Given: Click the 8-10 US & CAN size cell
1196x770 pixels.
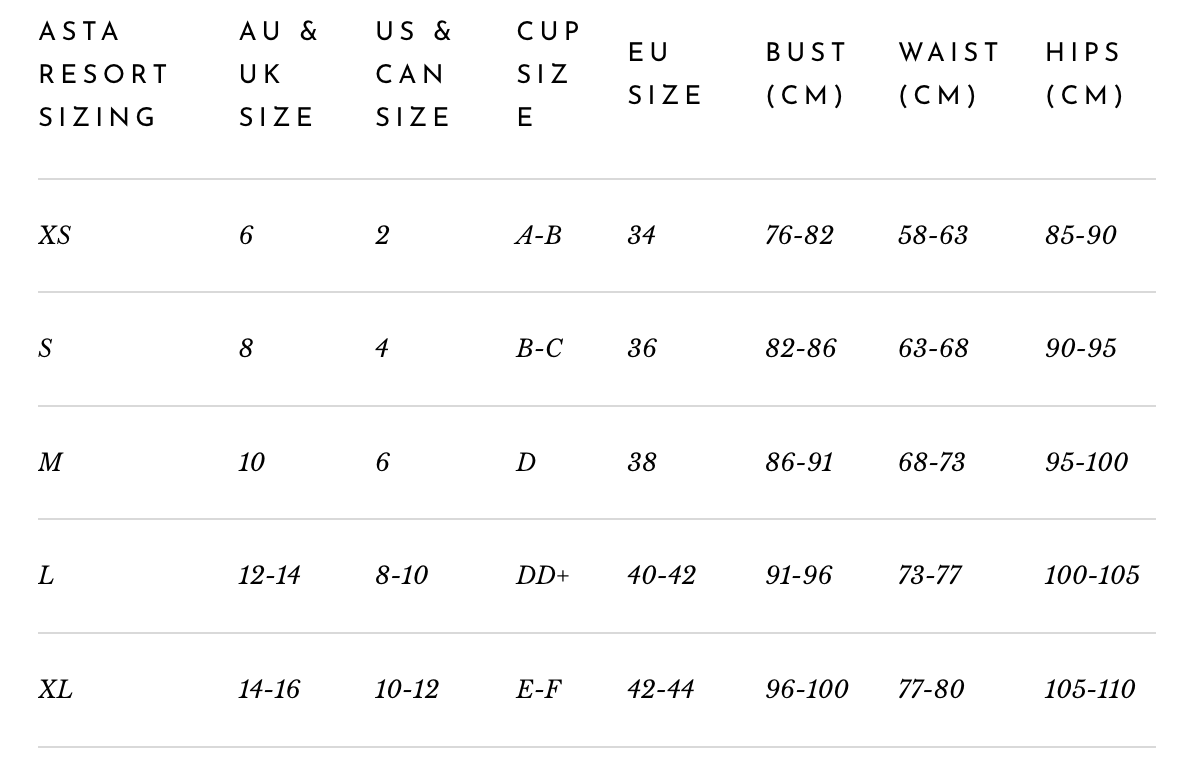Looking at the screenshot, I should (401, 576).
